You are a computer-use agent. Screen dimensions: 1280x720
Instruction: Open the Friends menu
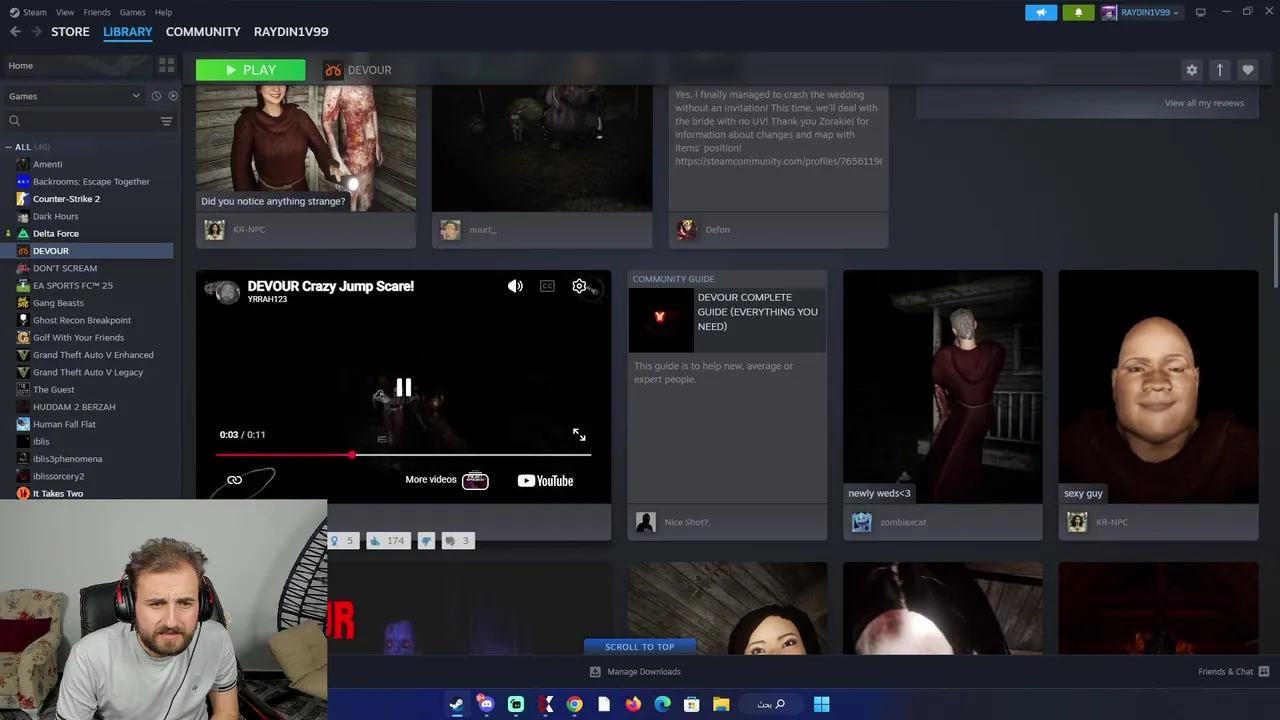[x=97, y=12]
